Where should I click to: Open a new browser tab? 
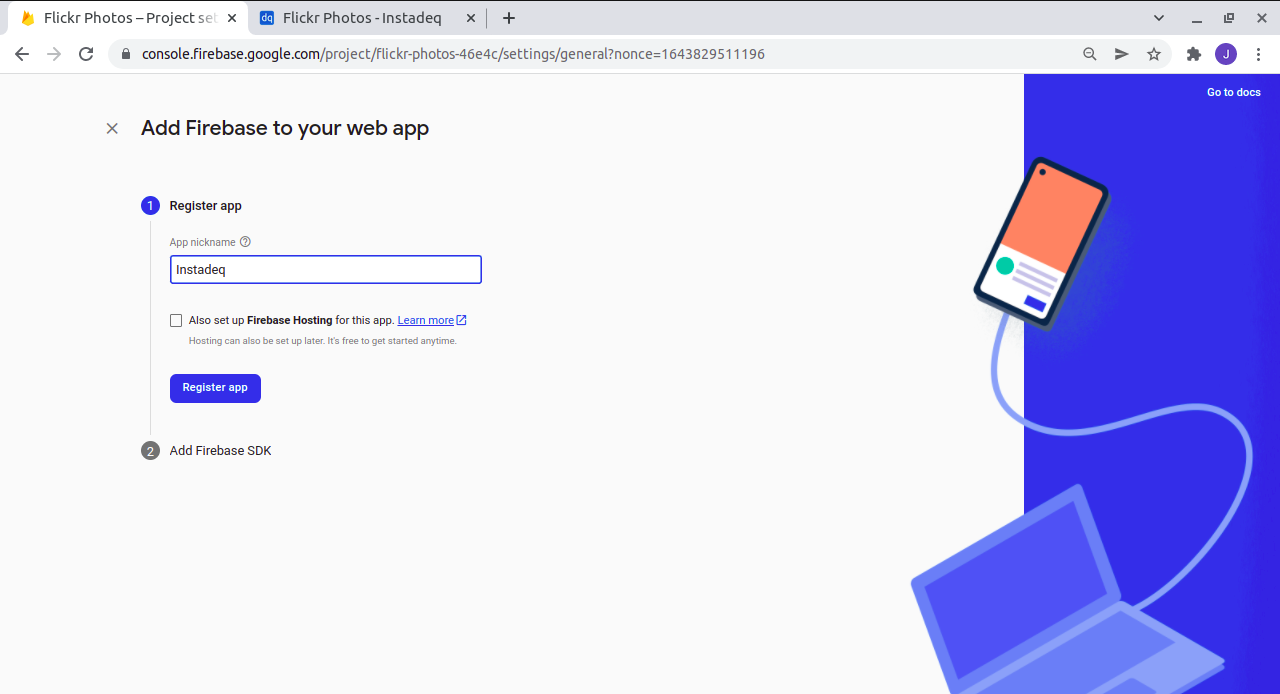(509, 18)
